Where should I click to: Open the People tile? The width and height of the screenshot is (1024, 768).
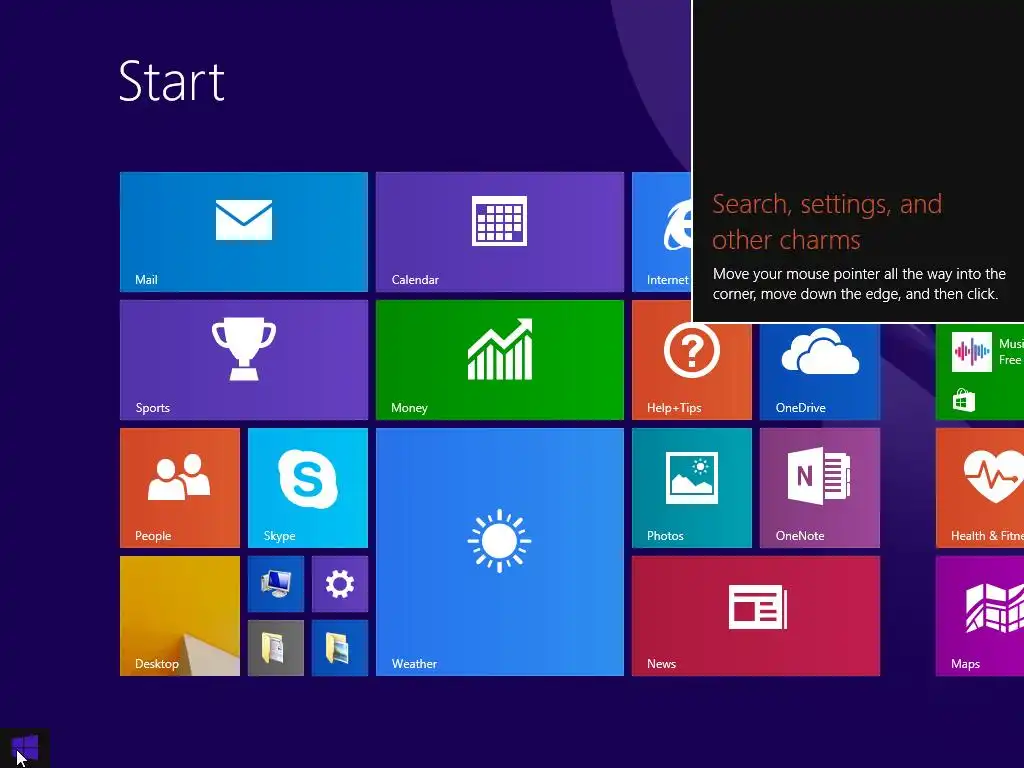coord(180,488)
